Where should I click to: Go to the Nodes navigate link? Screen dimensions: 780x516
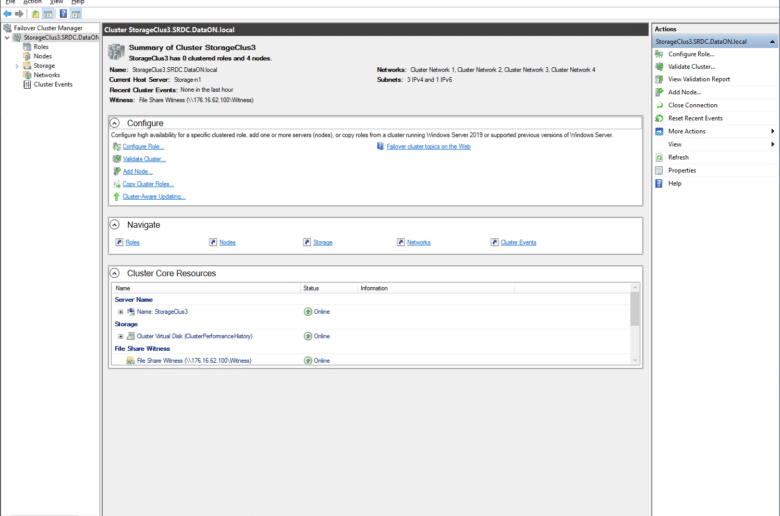coord(227,243)
